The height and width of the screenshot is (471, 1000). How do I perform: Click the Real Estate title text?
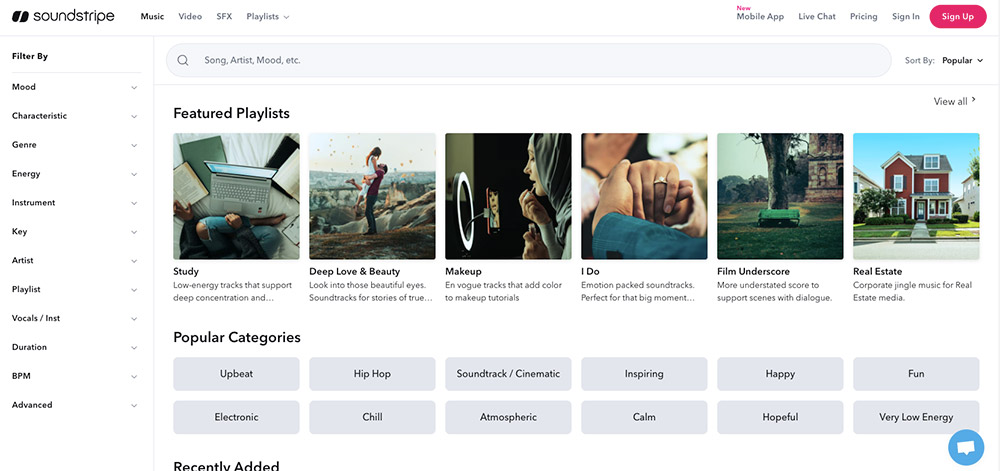coord(878,272)
